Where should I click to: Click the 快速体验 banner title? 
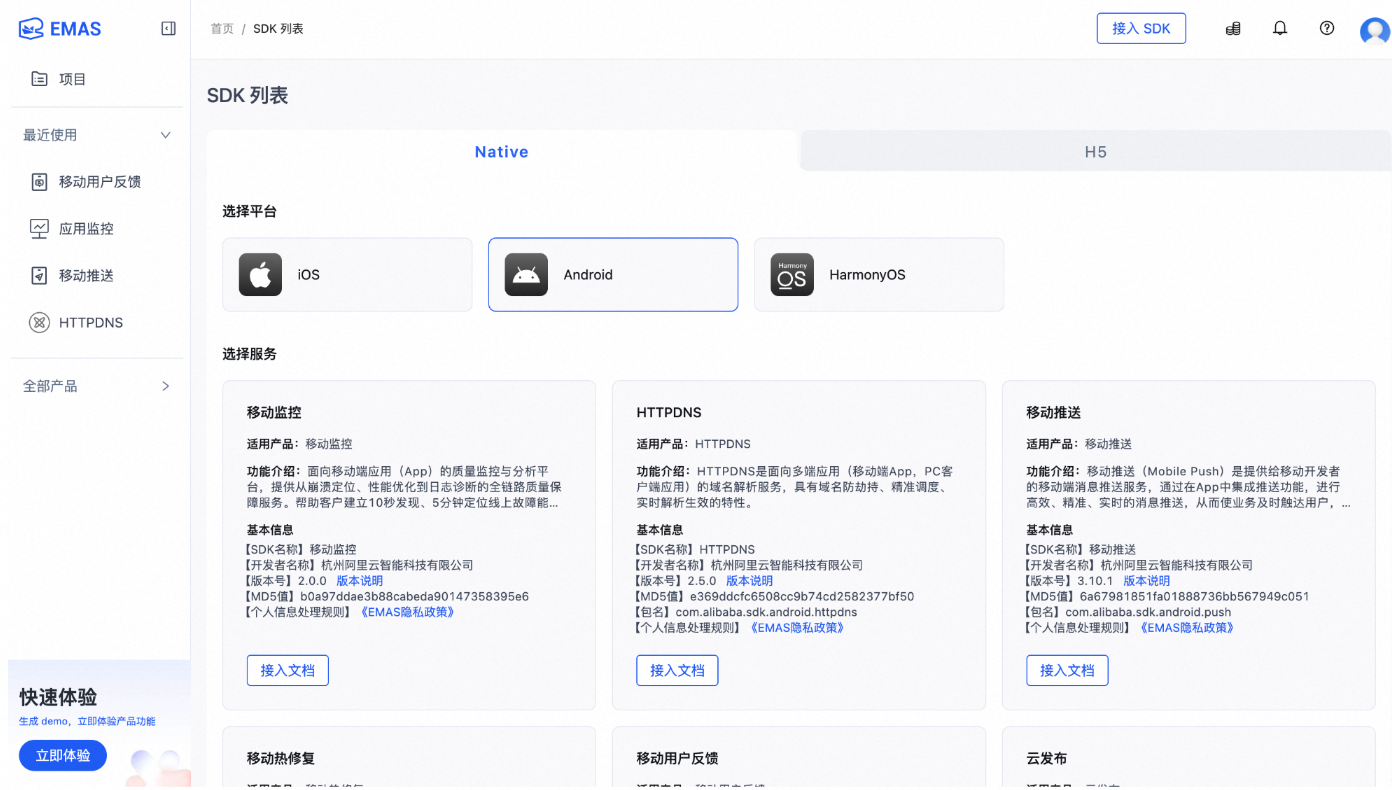(58, 697)
